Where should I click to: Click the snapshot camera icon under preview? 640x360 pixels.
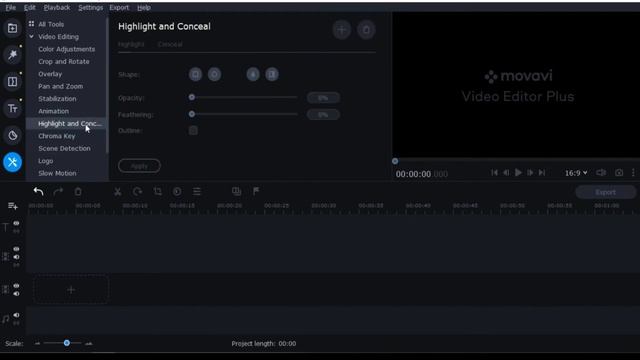[619, 173]
